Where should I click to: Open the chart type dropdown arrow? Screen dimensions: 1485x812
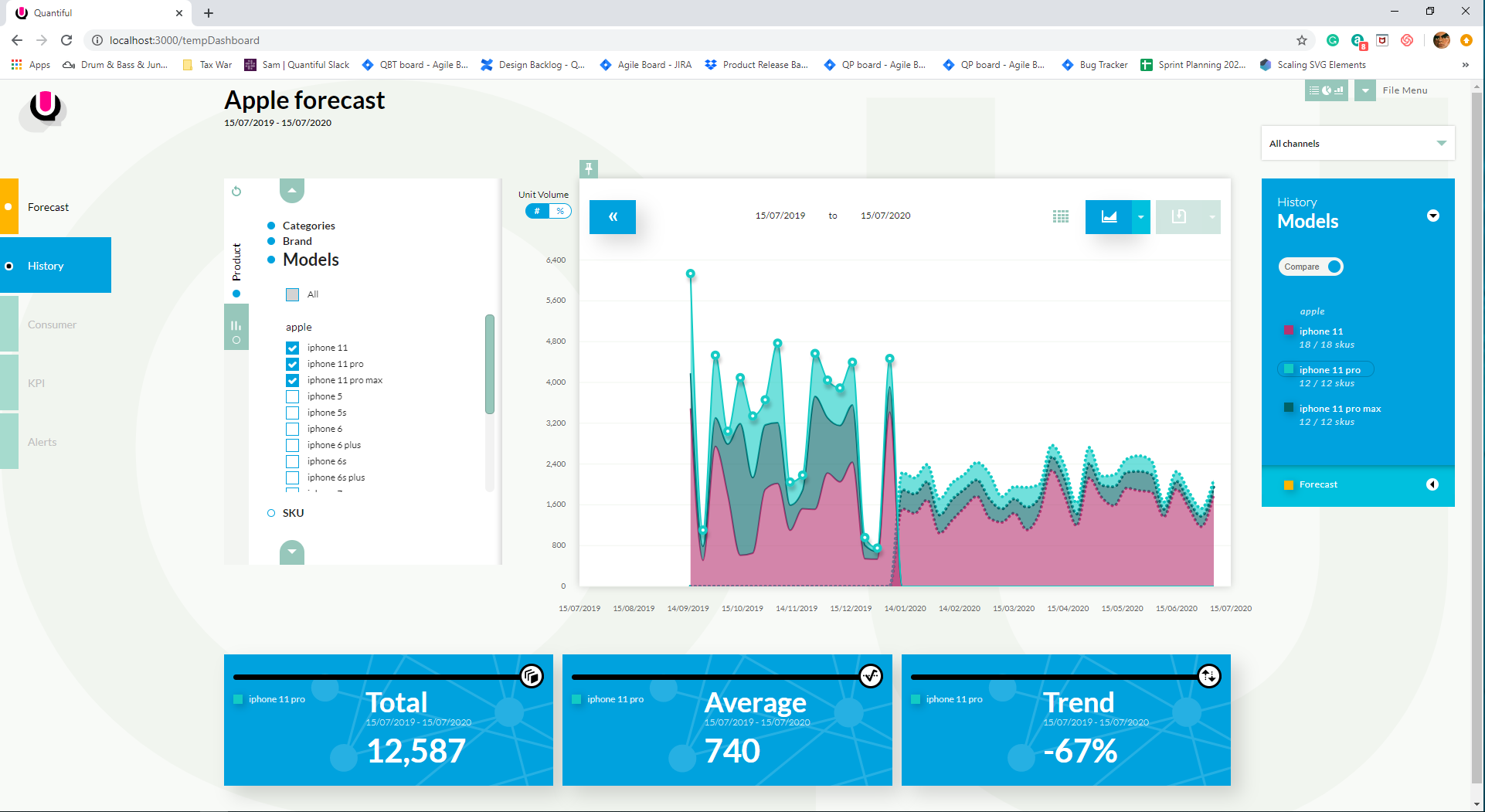1141,217
